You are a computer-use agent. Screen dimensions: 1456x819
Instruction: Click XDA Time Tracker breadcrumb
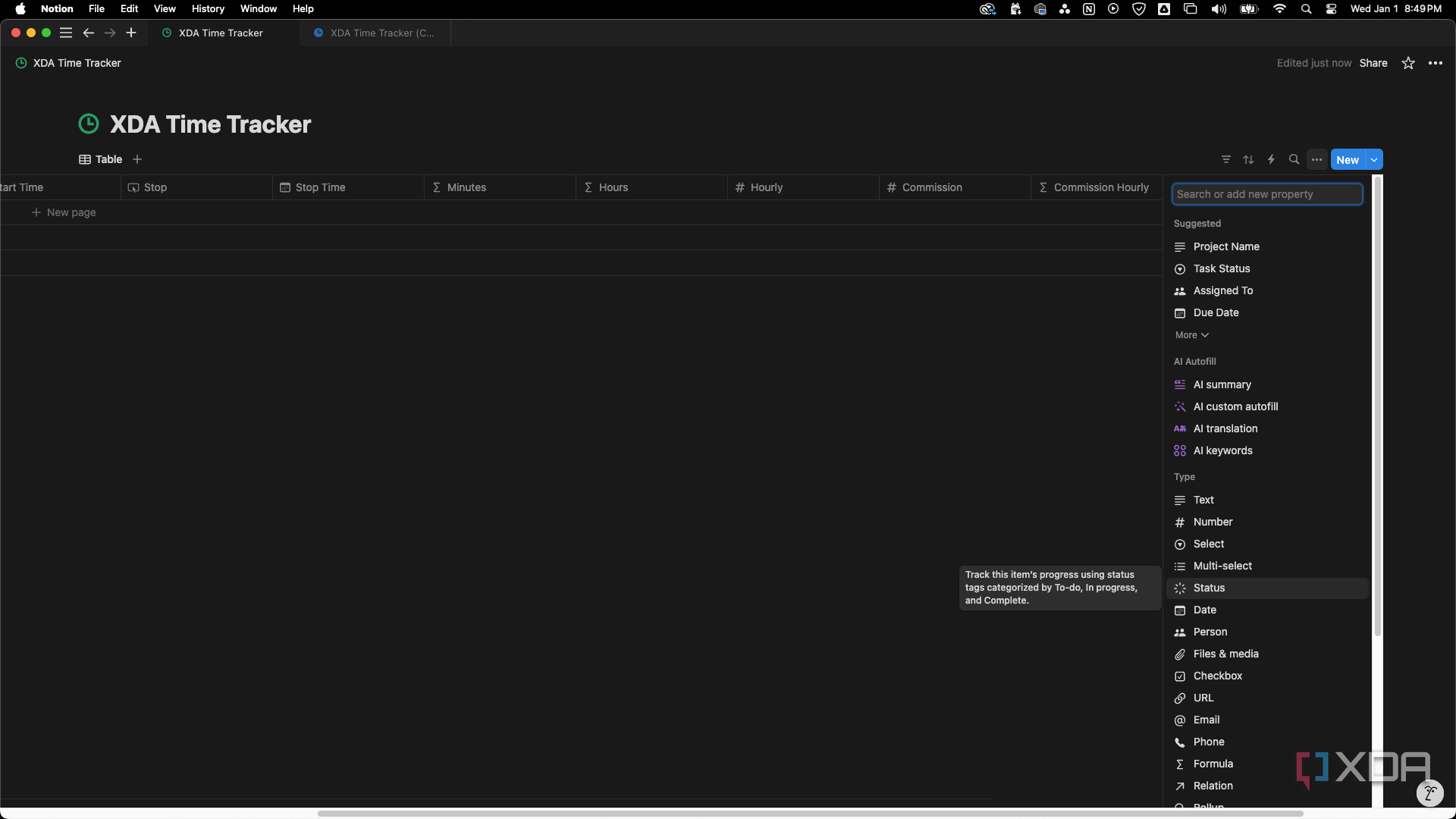68,63
